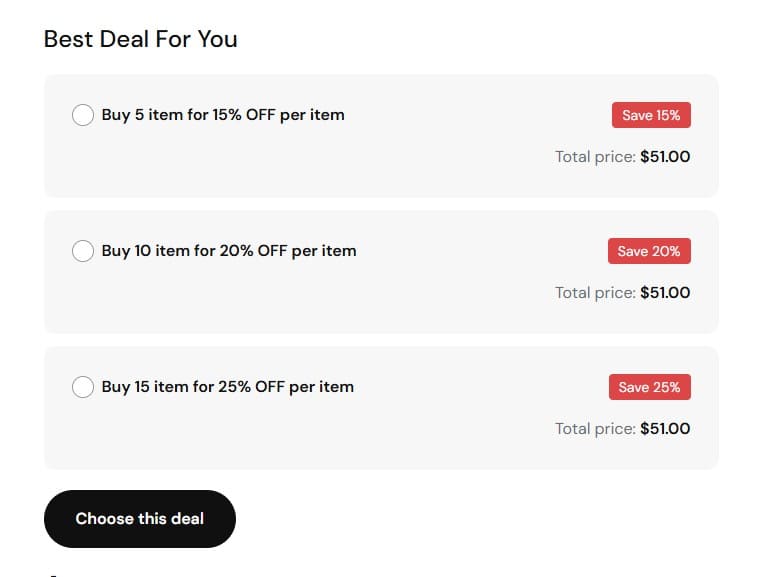Click 'Total price:' text in the 10 item deal
Screen dimensions: 774x577
click(x=595, y=293)
